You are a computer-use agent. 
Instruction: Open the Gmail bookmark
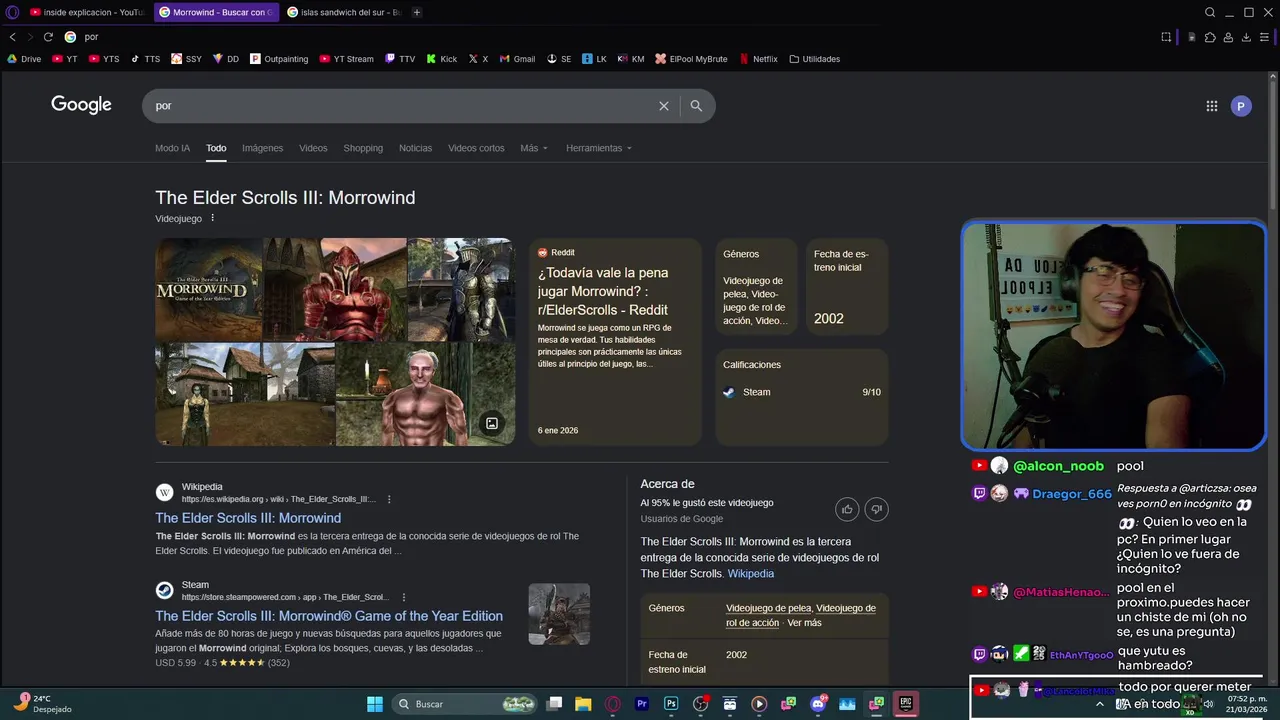[x=517, y=59]
